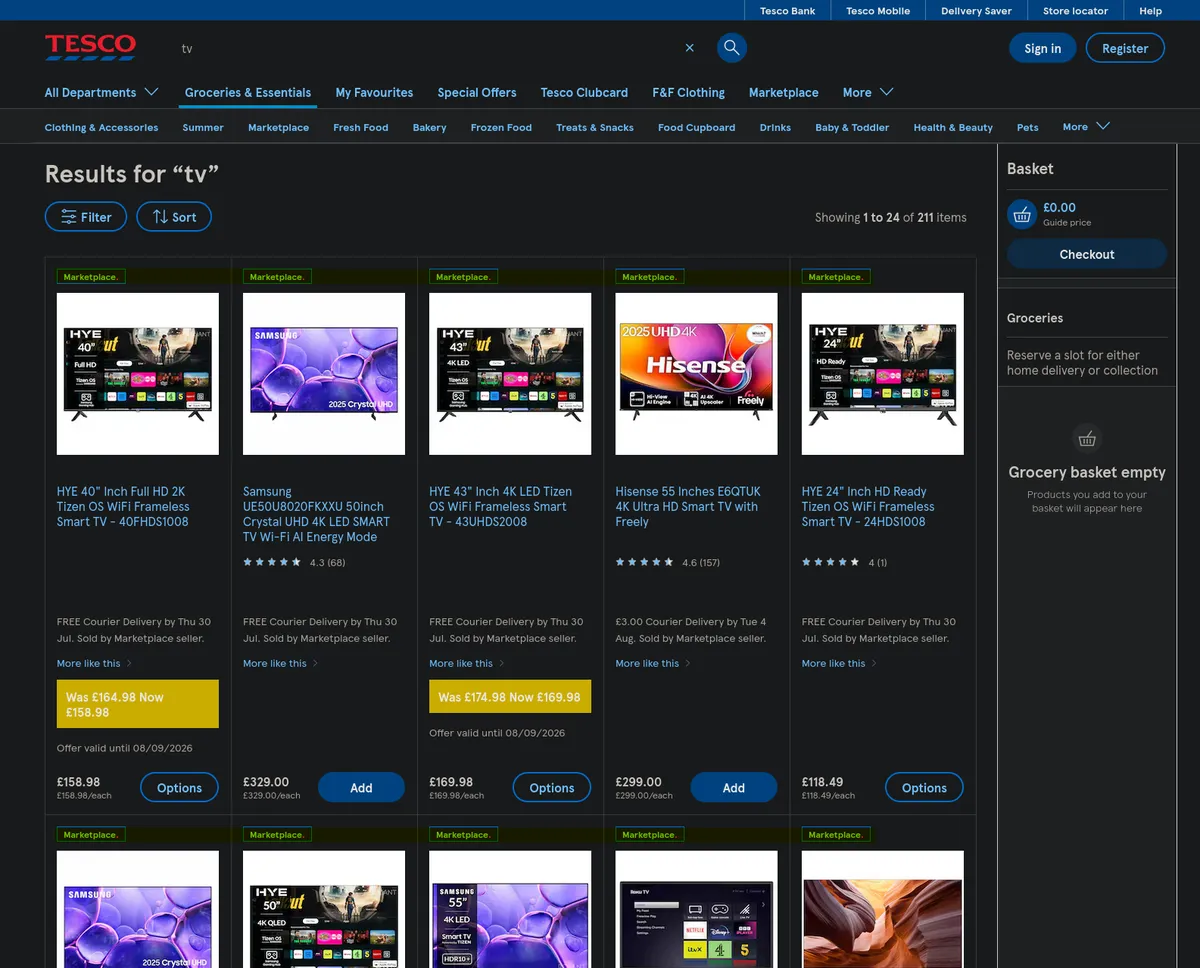Screen dimensions: 1200x968
Task: Open Treats & Snacks category
Action: 595,127
